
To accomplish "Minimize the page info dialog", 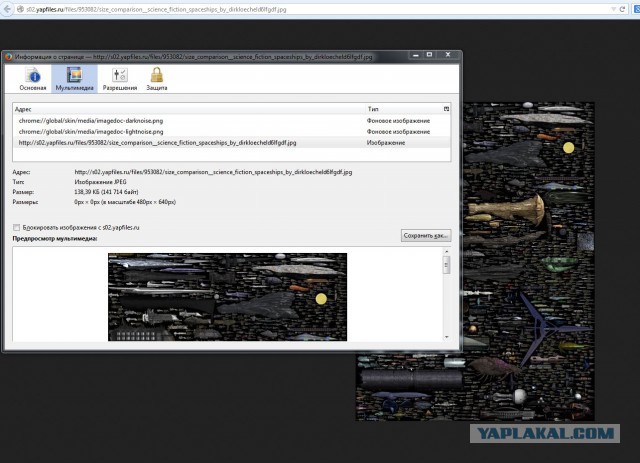I will pos(416,55).
